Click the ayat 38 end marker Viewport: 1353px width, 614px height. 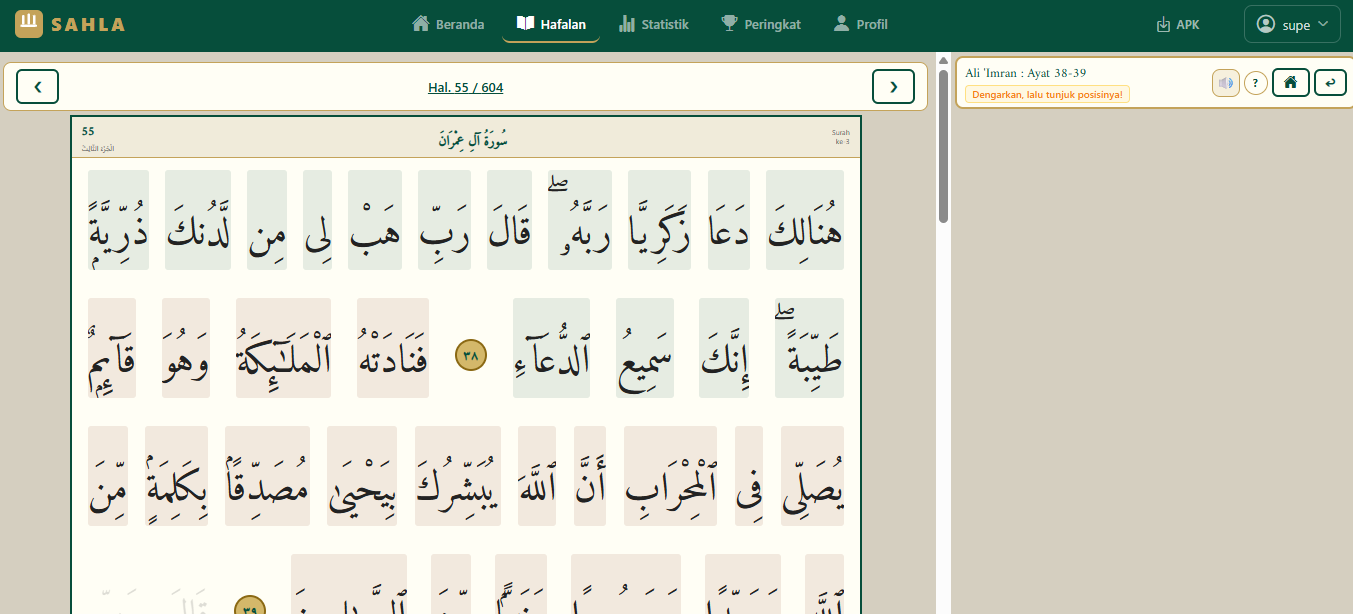coord(470,354)
